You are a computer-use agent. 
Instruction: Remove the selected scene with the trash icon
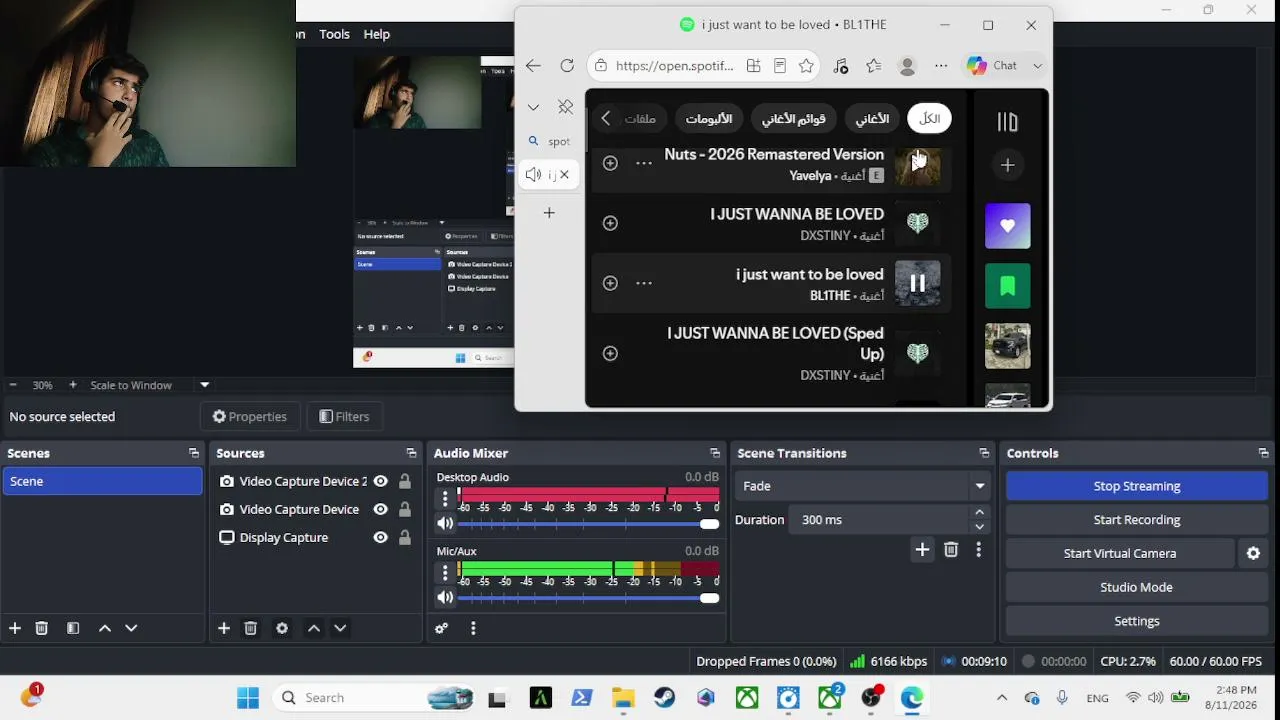42,628
